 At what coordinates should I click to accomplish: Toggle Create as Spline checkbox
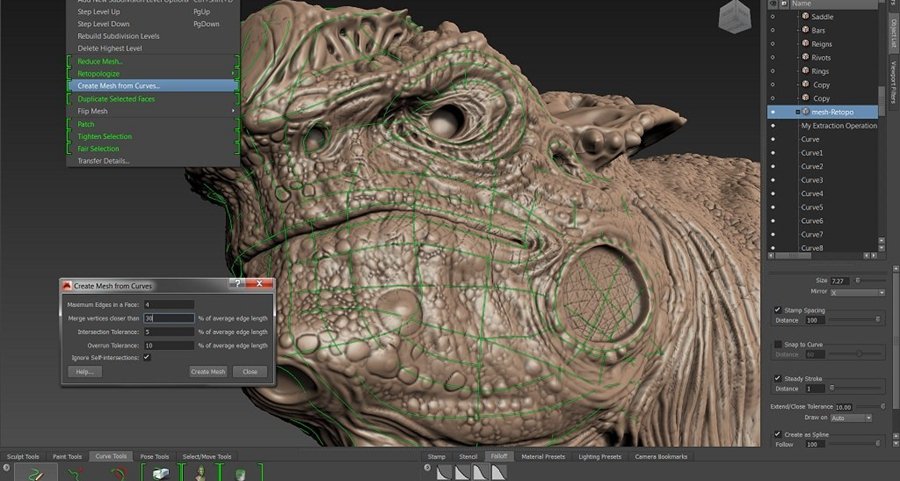[777, 434]
